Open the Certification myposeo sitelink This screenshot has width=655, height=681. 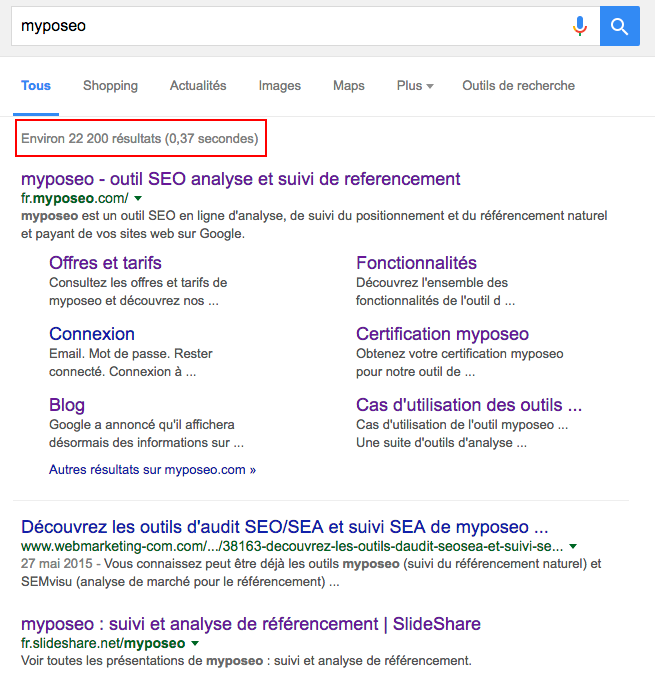[442, 334]
